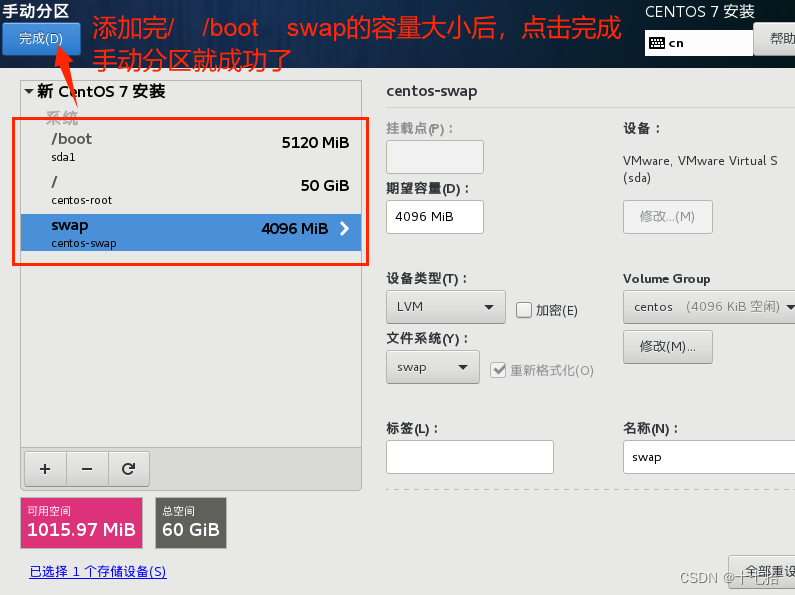The height and width of the screenshot is (595, 795).
Task: Open the 设备类型 LVM dropdown
Action: [446, 307]
